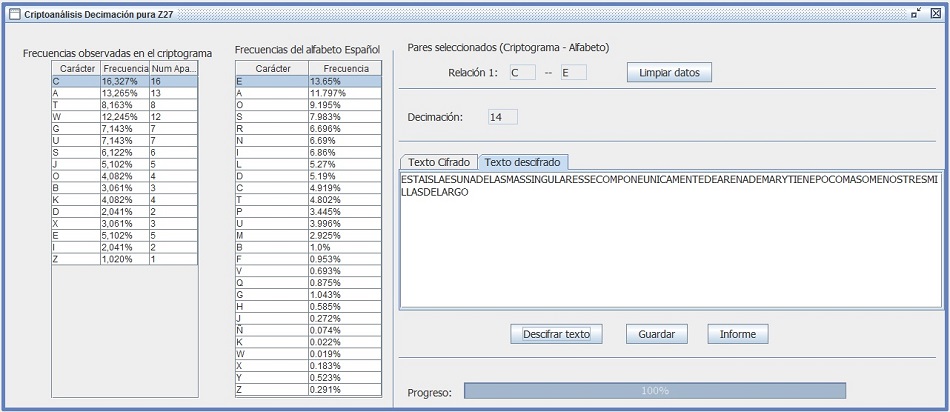Save the result with the Guardar button
Image resolution: width=950 pixels, height=412 pixels.
(657, 334)
